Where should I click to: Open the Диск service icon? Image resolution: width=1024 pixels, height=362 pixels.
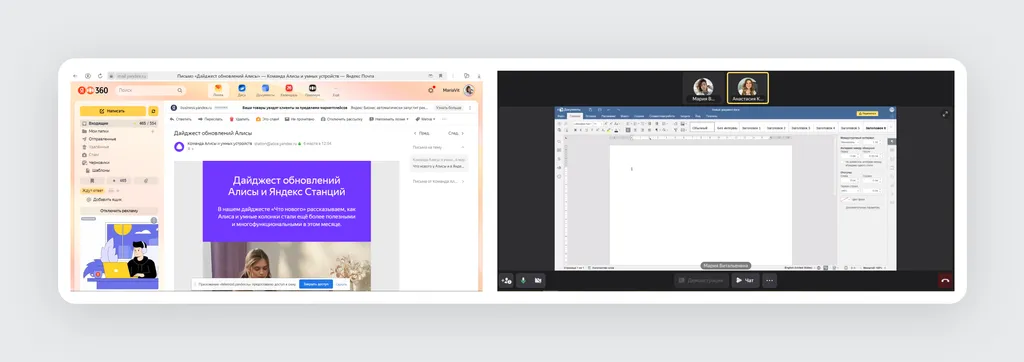[x=242, y=90]
